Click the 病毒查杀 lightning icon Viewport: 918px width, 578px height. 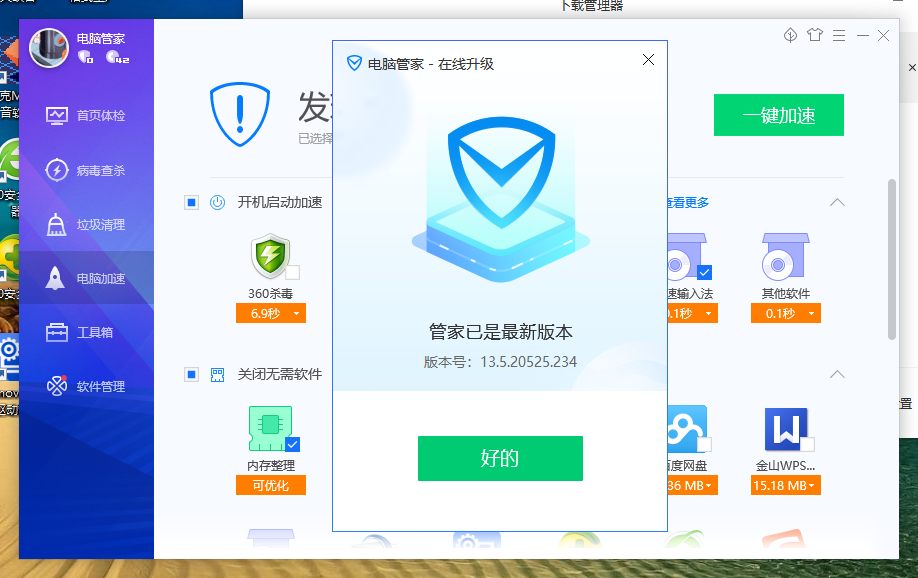[x=57, y=170]
